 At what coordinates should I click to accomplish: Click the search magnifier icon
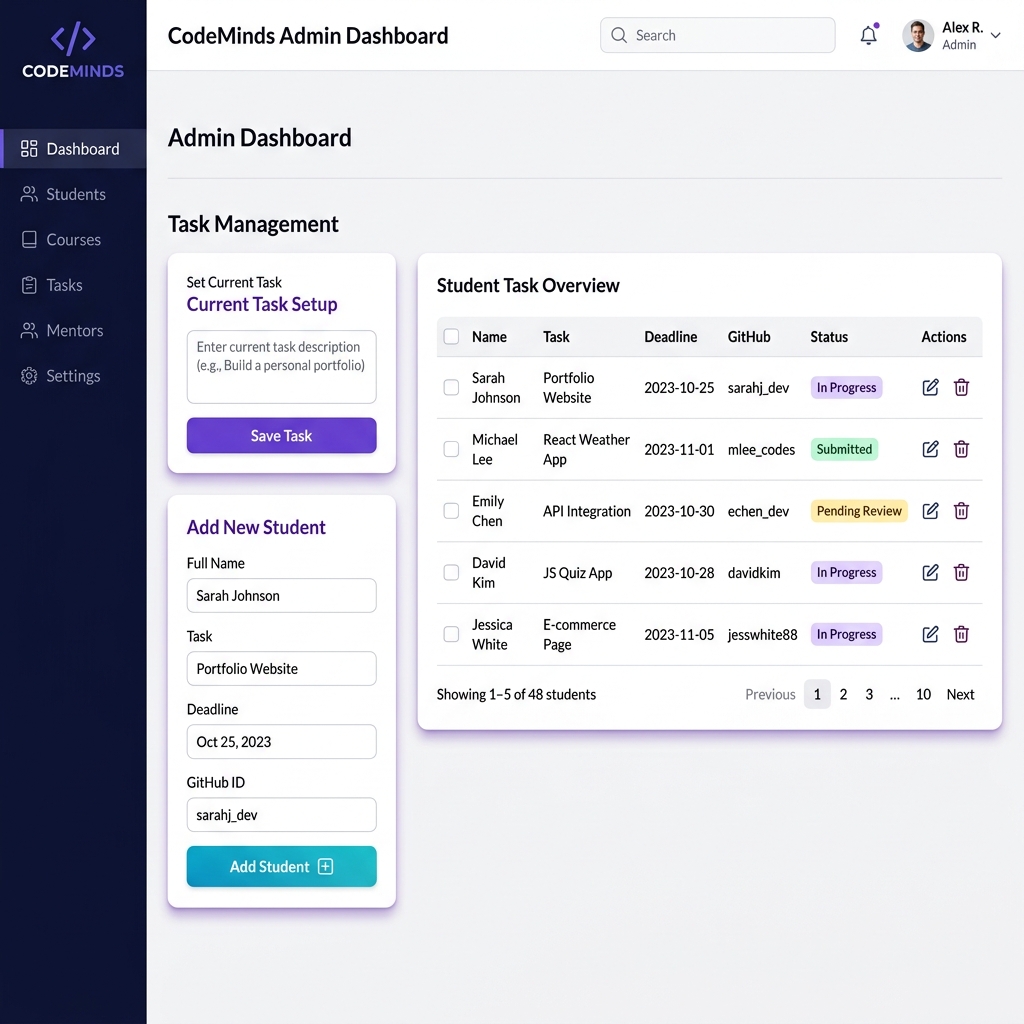point(618,35)
